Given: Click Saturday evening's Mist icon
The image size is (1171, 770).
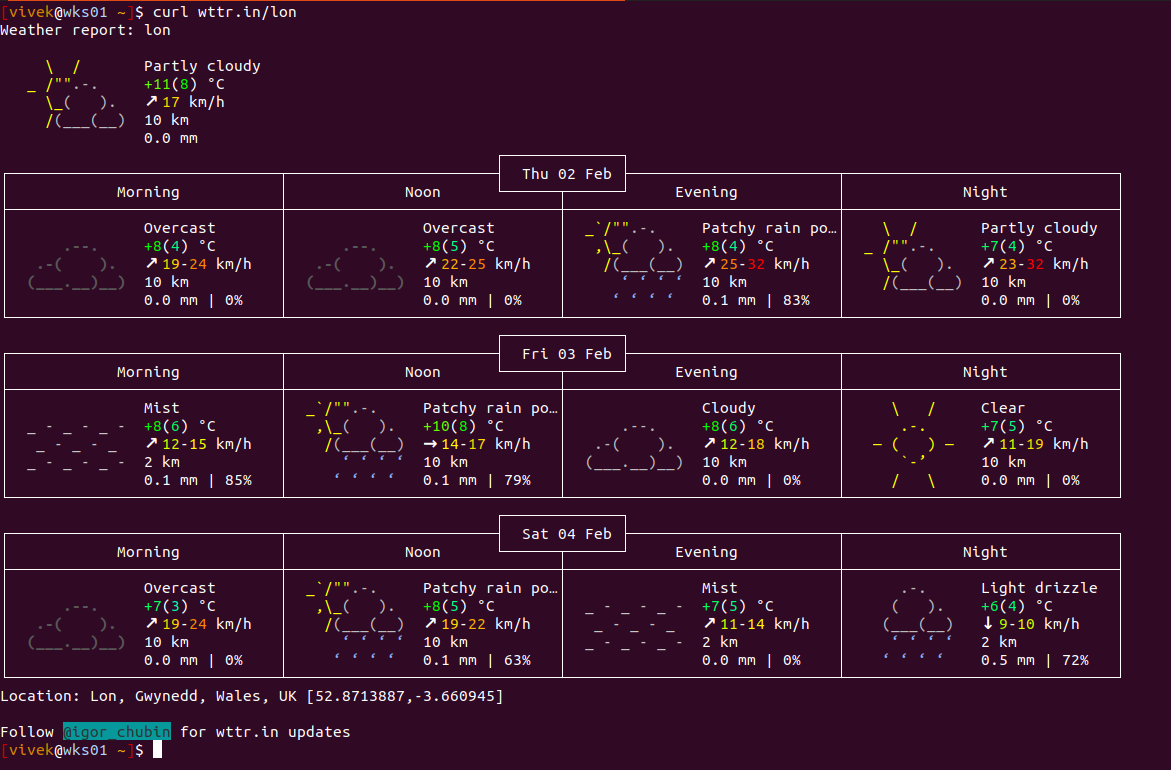Looking at the screenshot, I should click(x=635, y=624).
